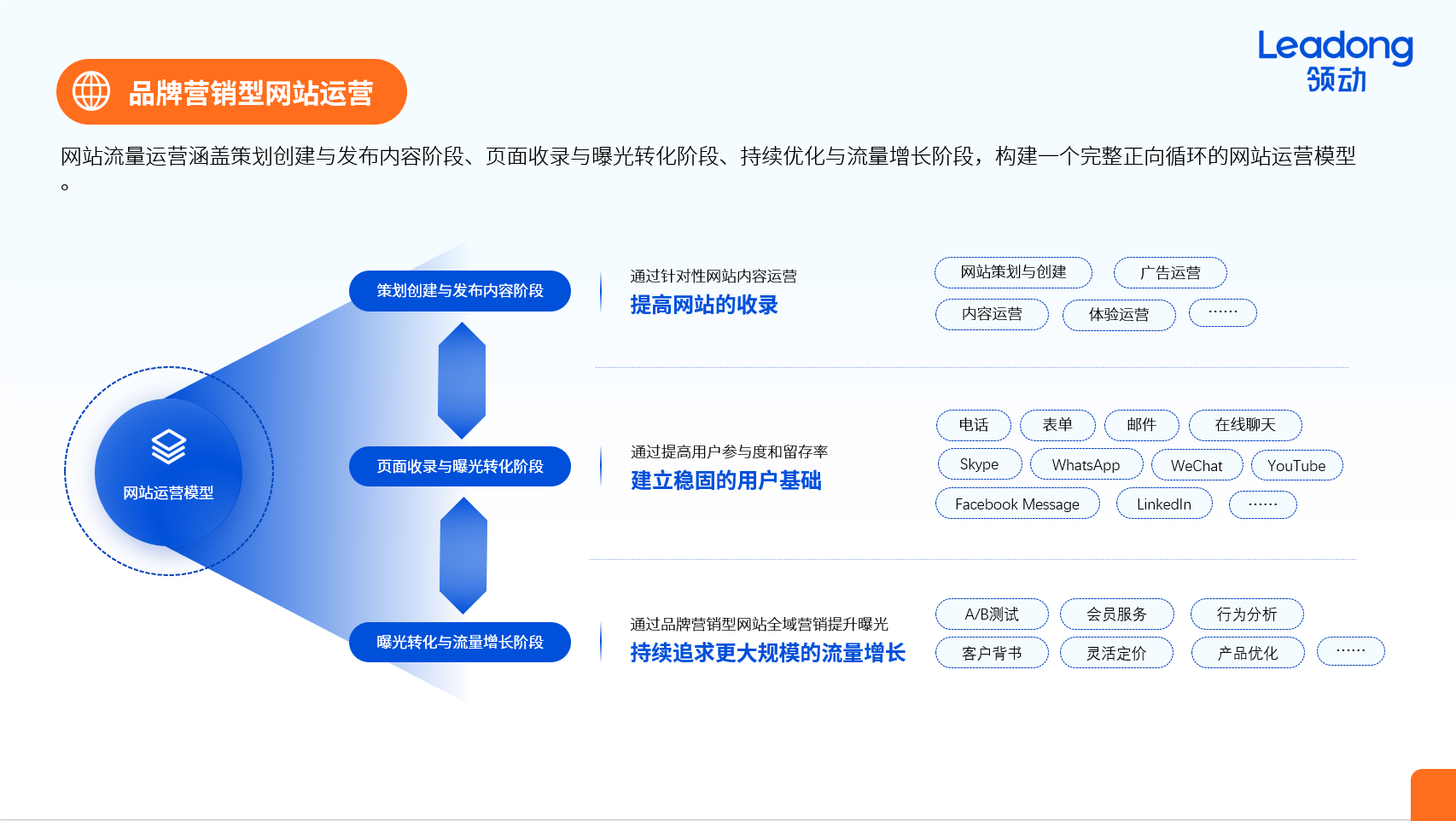Open the YouTube channel tag
Screen dimensions: 1456x821
pyautogui.click(x=1296, y=466)
